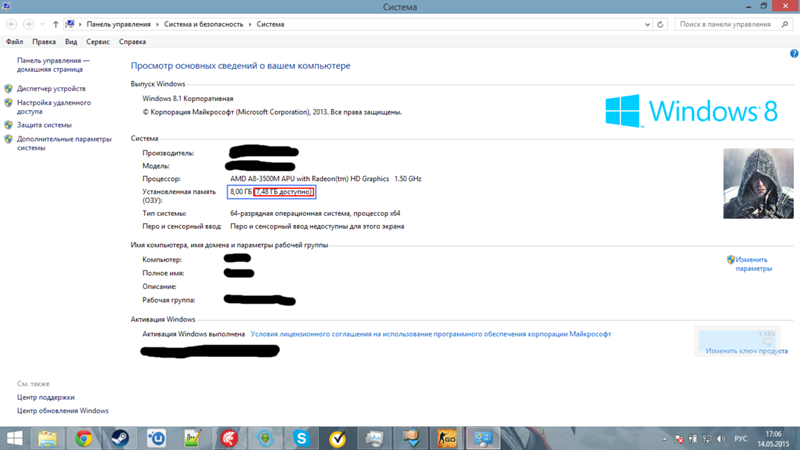Open Steam from the taskbar
The height and width of the screenshot is (450, 800).
point(120,438)
